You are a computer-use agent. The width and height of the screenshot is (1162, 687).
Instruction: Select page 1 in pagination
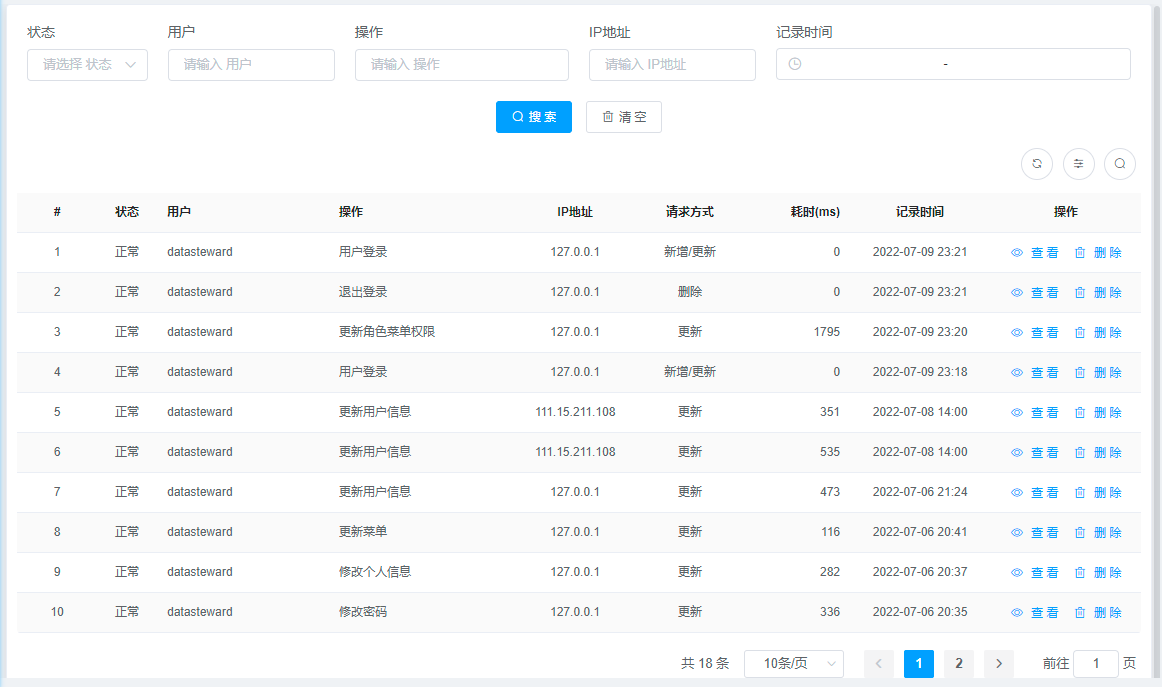(x=918, y=664)
